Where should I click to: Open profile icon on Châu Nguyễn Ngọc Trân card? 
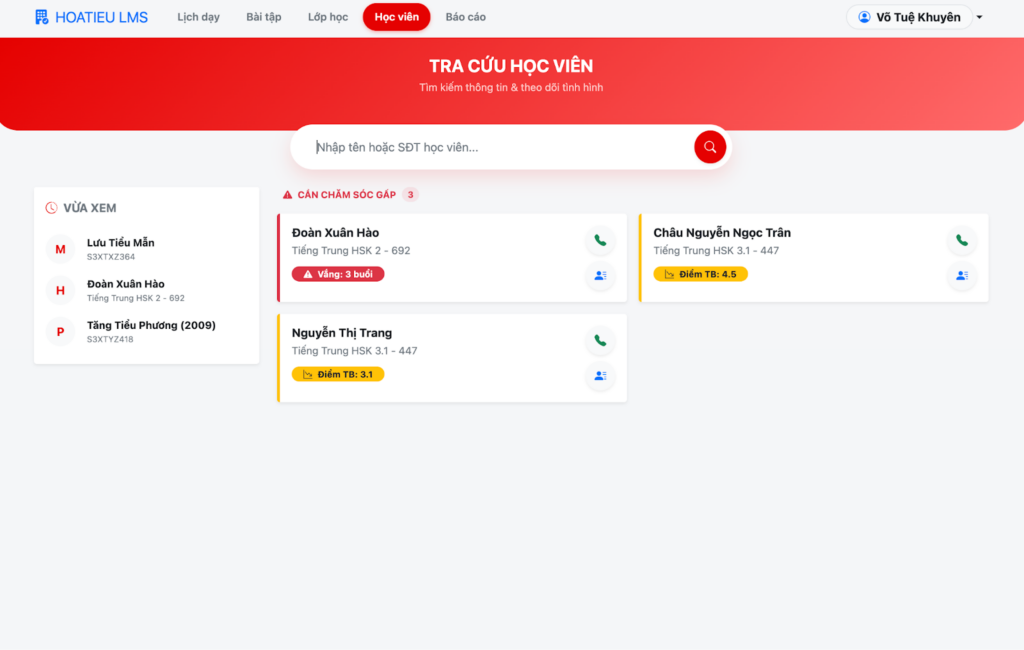coord(962,275)
